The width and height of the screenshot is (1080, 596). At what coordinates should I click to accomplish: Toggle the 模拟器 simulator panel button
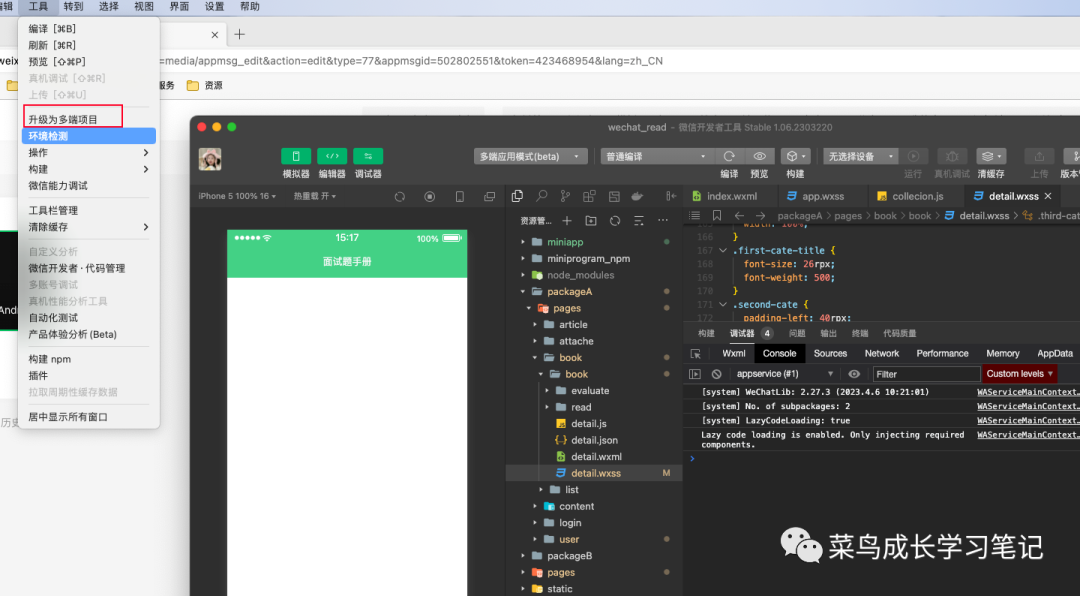pos(295,156)
